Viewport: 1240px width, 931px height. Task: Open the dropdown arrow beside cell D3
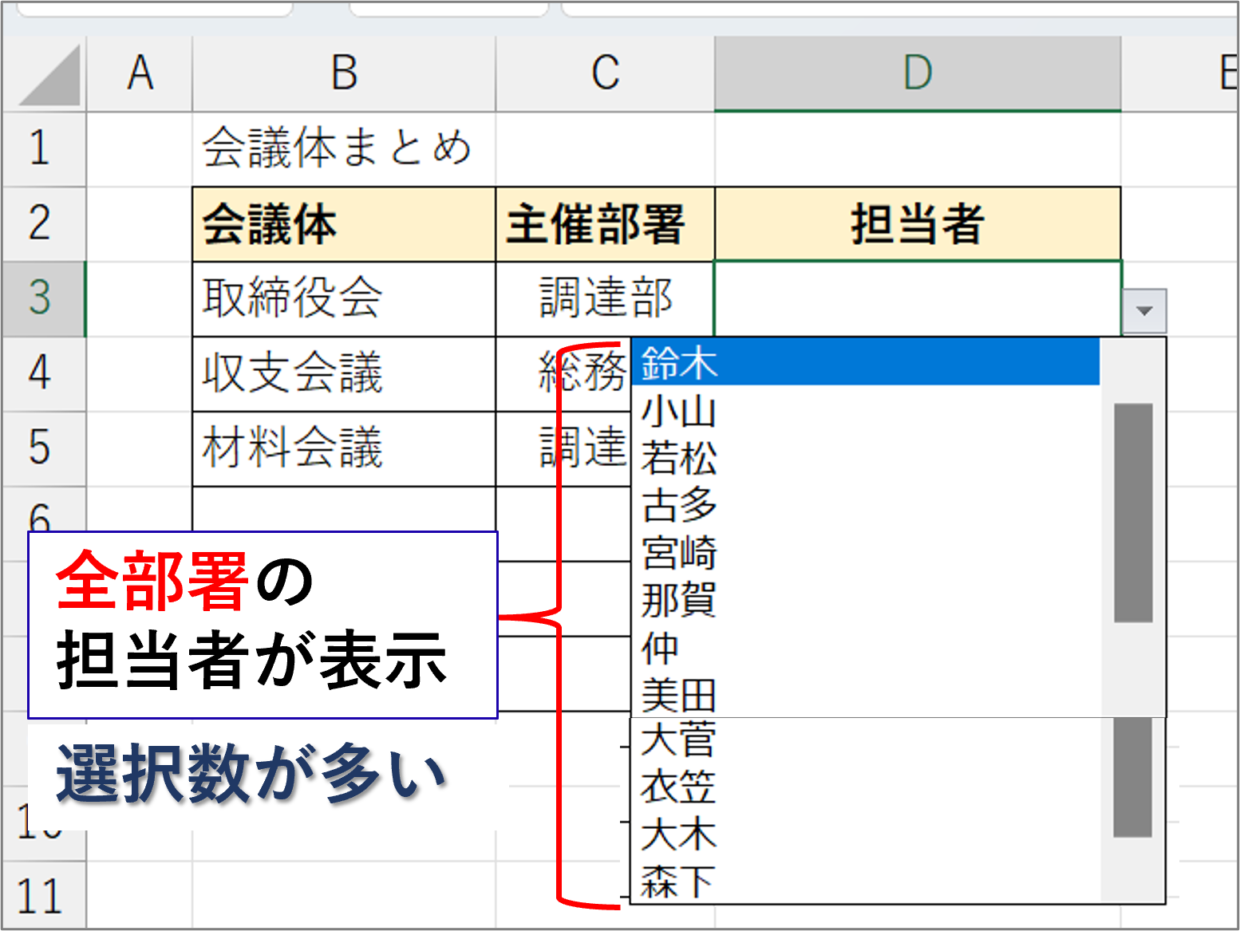point(1145,312)
